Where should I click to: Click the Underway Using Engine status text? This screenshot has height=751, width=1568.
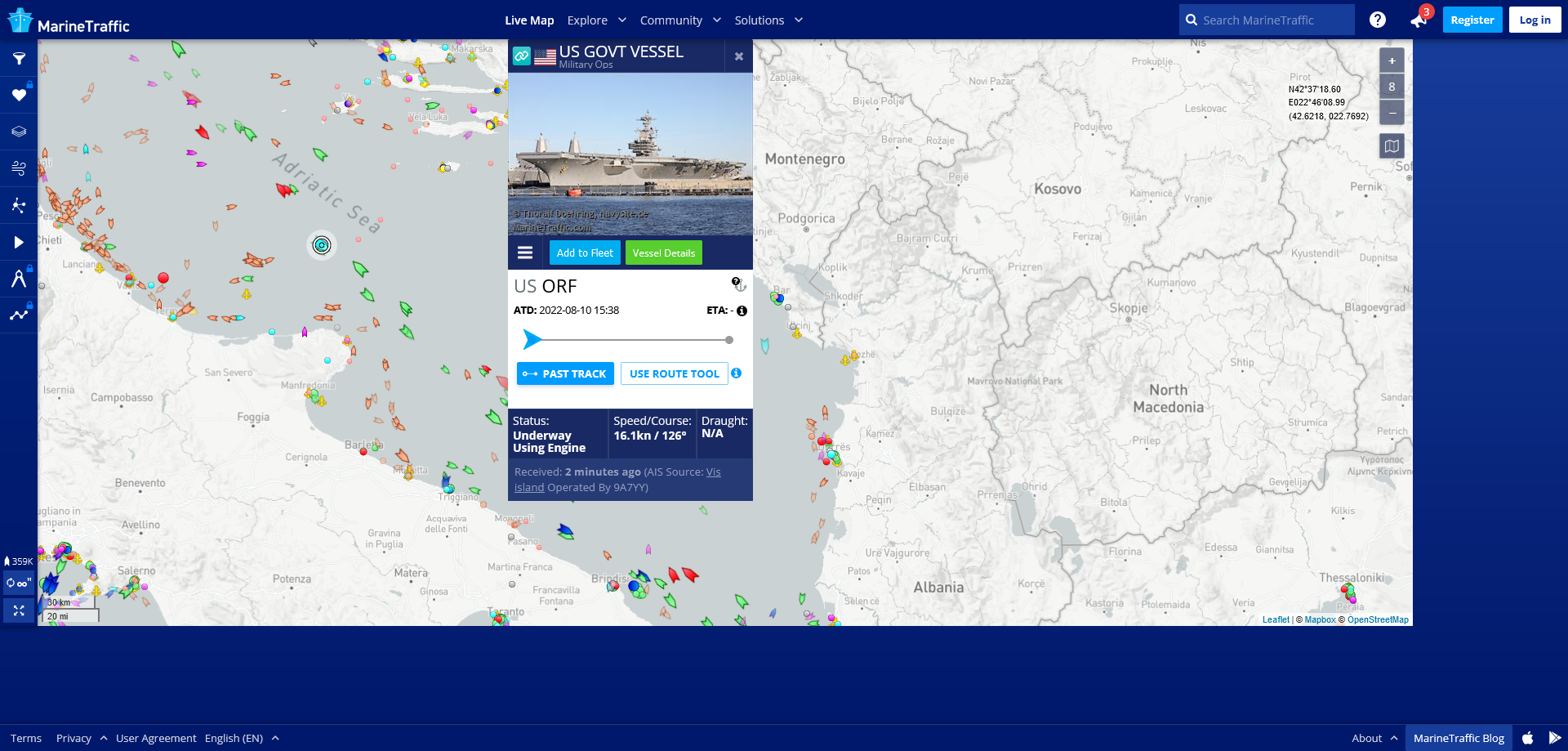click(549, 442)
